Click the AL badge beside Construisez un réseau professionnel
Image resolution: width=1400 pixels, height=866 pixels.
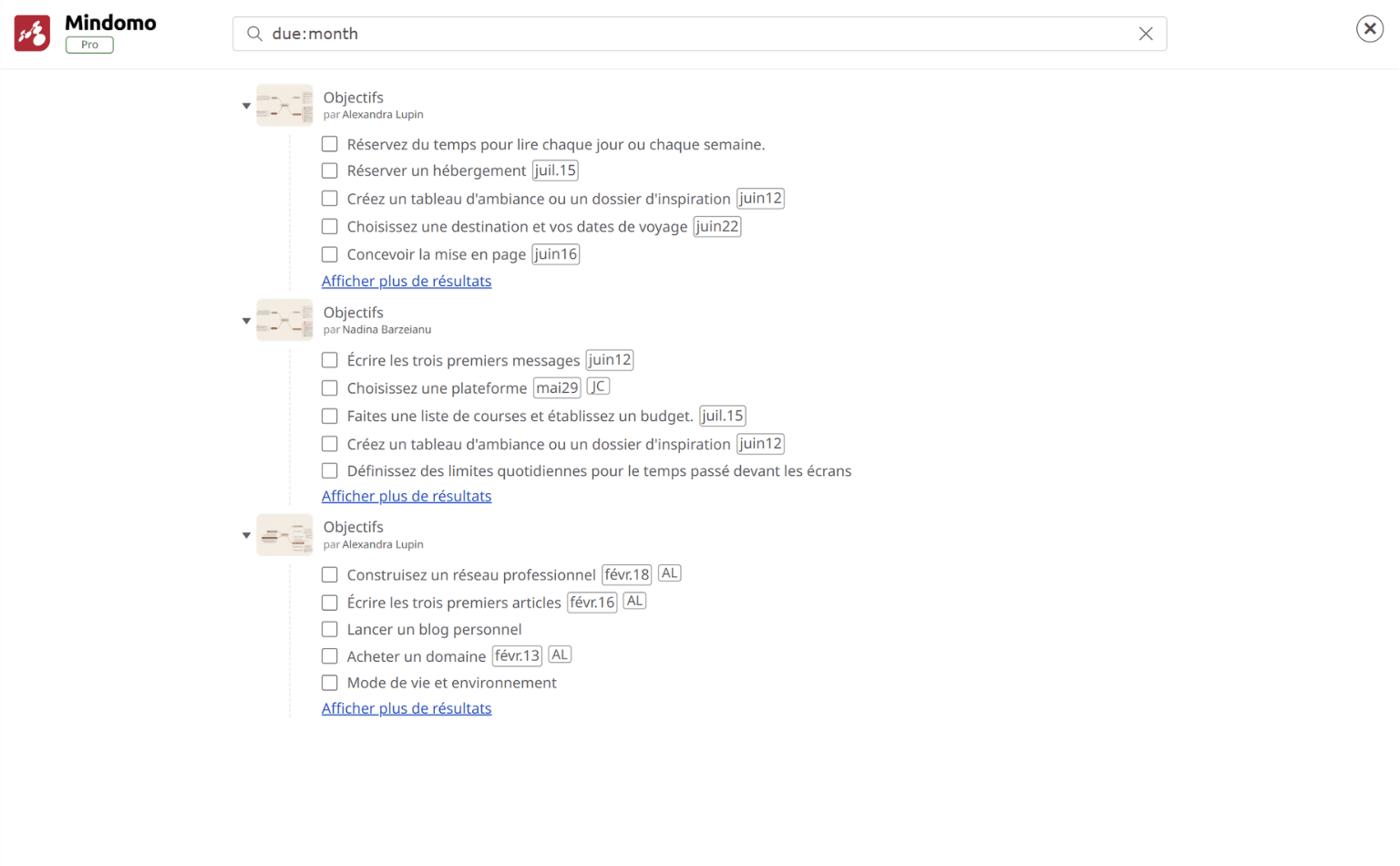[669, 572]
